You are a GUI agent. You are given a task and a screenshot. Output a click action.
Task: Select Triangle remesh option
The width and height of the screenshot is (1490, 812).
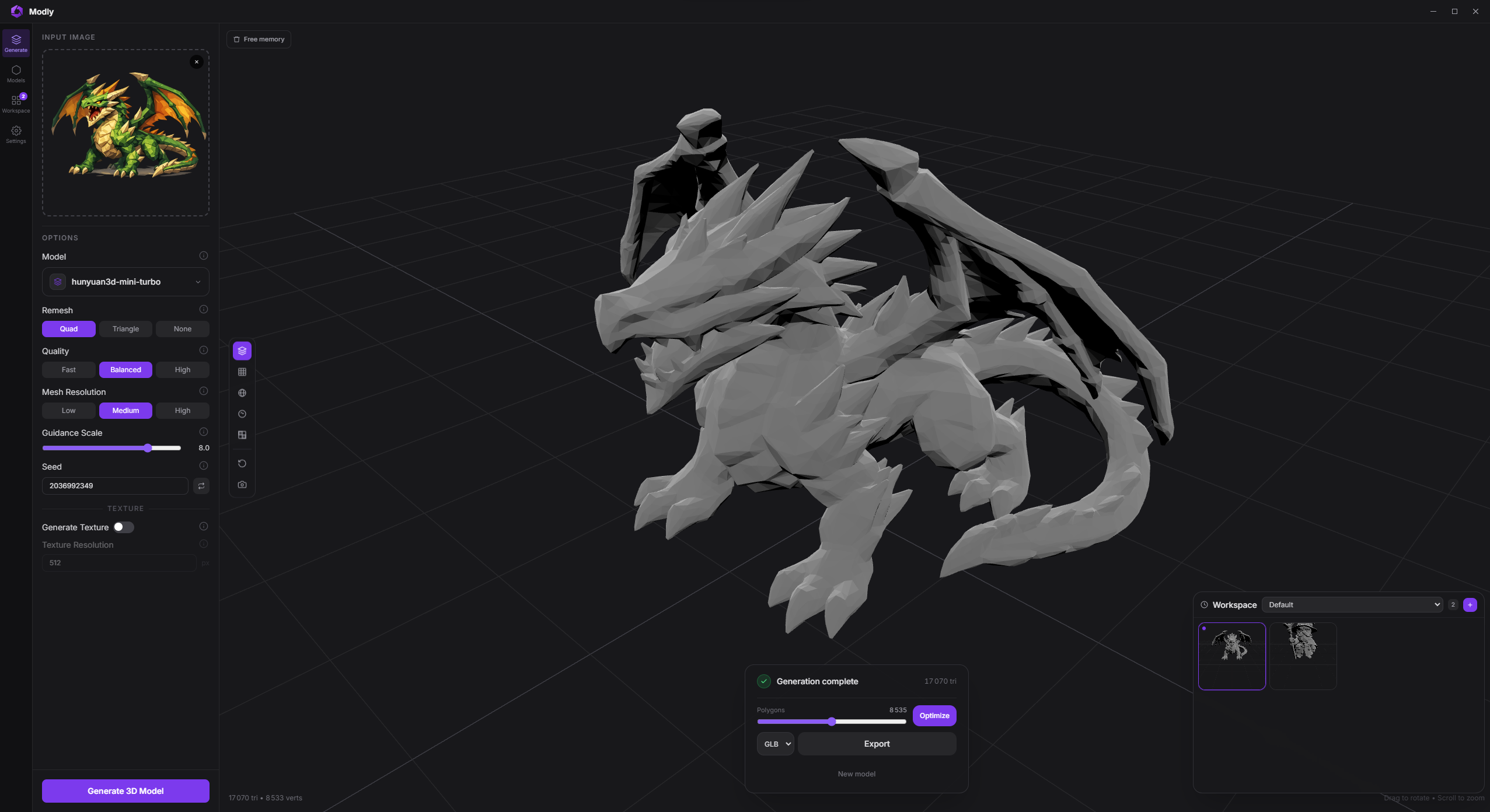pos(125,329)
